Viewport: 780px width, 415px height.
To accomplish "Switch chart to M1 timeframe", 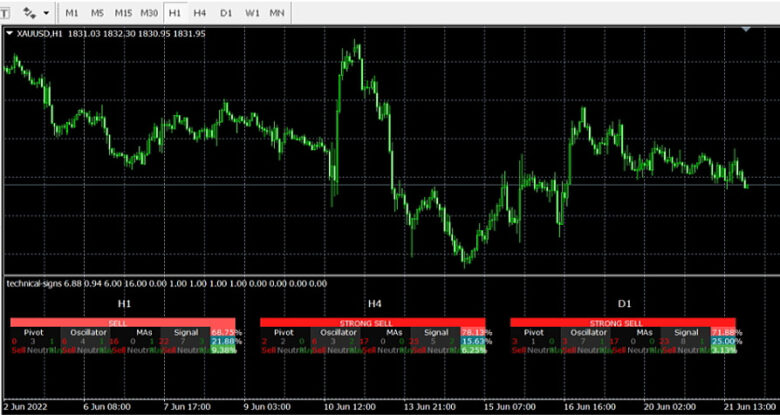I will coord(72,13).
